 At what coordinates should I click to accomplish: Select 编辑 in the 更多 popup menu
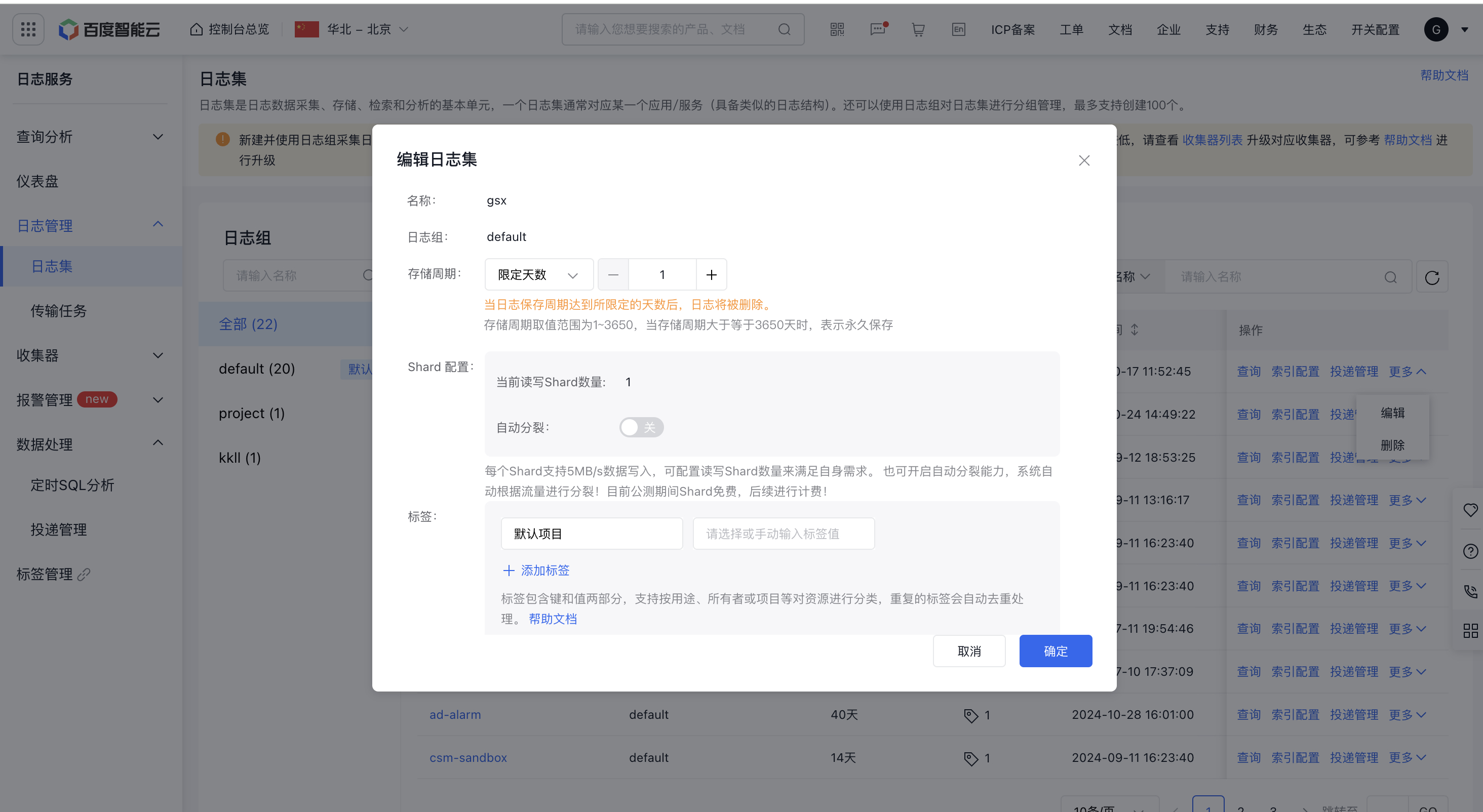click(x=1393, y=413)
